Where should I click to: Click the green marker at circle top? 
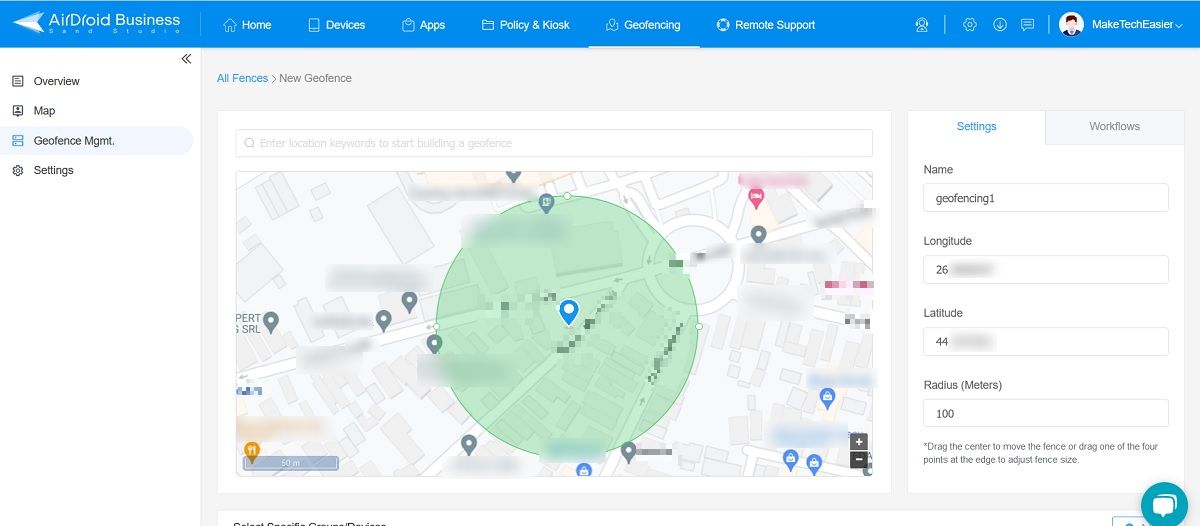click(x=546, y=204)
